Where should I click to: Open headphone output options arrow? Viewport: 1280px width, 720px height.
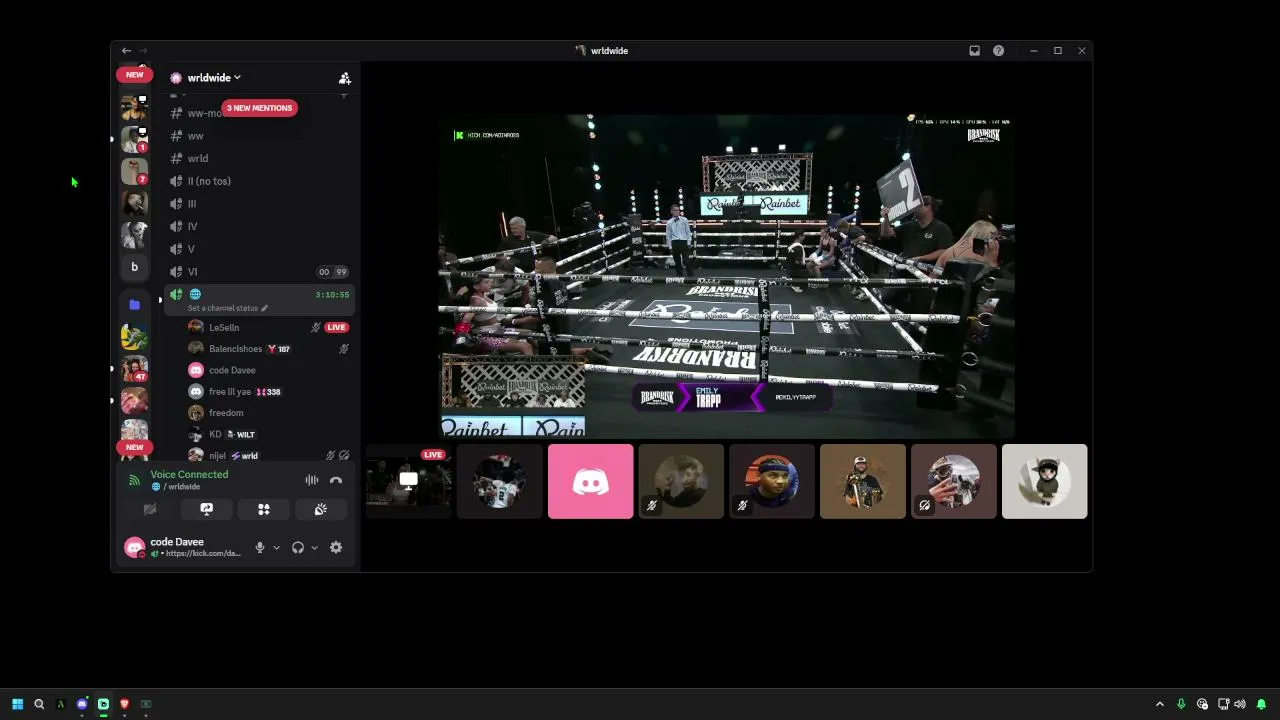click(x=314, y=548)
